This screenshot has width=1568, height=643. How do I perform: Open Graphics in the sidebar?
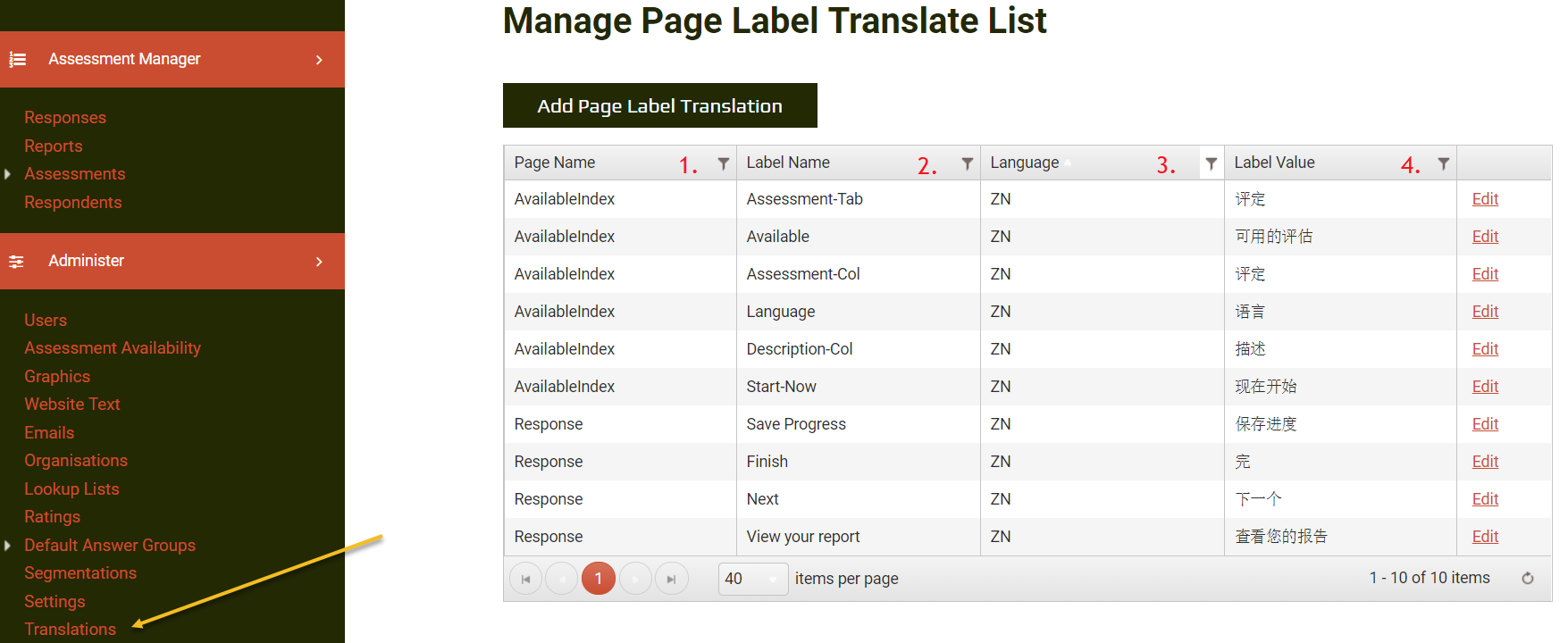pos(57,377)
